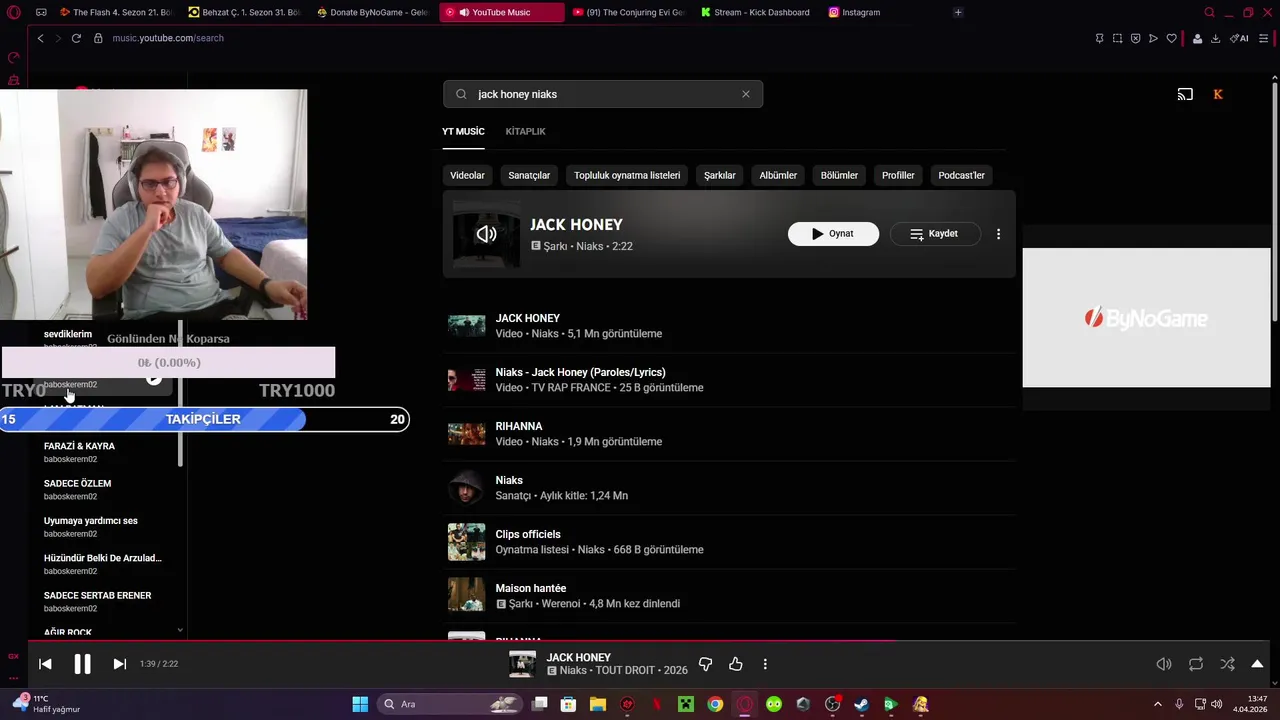Pause the playing song
Viewport: 1280px width, 720px height.
pyautogui.click(x=82, y=664)
